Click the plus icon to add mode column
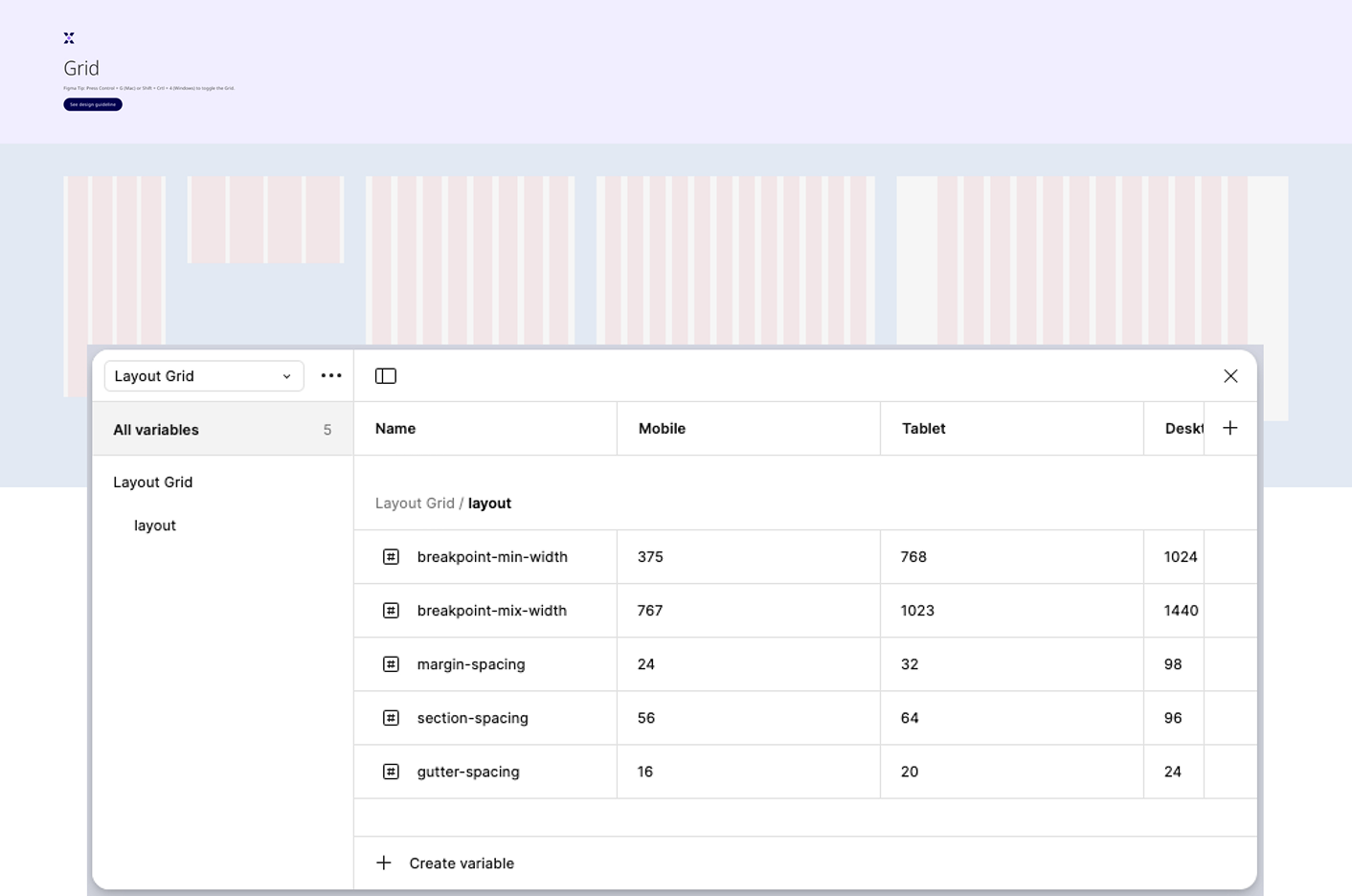Screen dimensions: 1352x896 click(1230, 428)
